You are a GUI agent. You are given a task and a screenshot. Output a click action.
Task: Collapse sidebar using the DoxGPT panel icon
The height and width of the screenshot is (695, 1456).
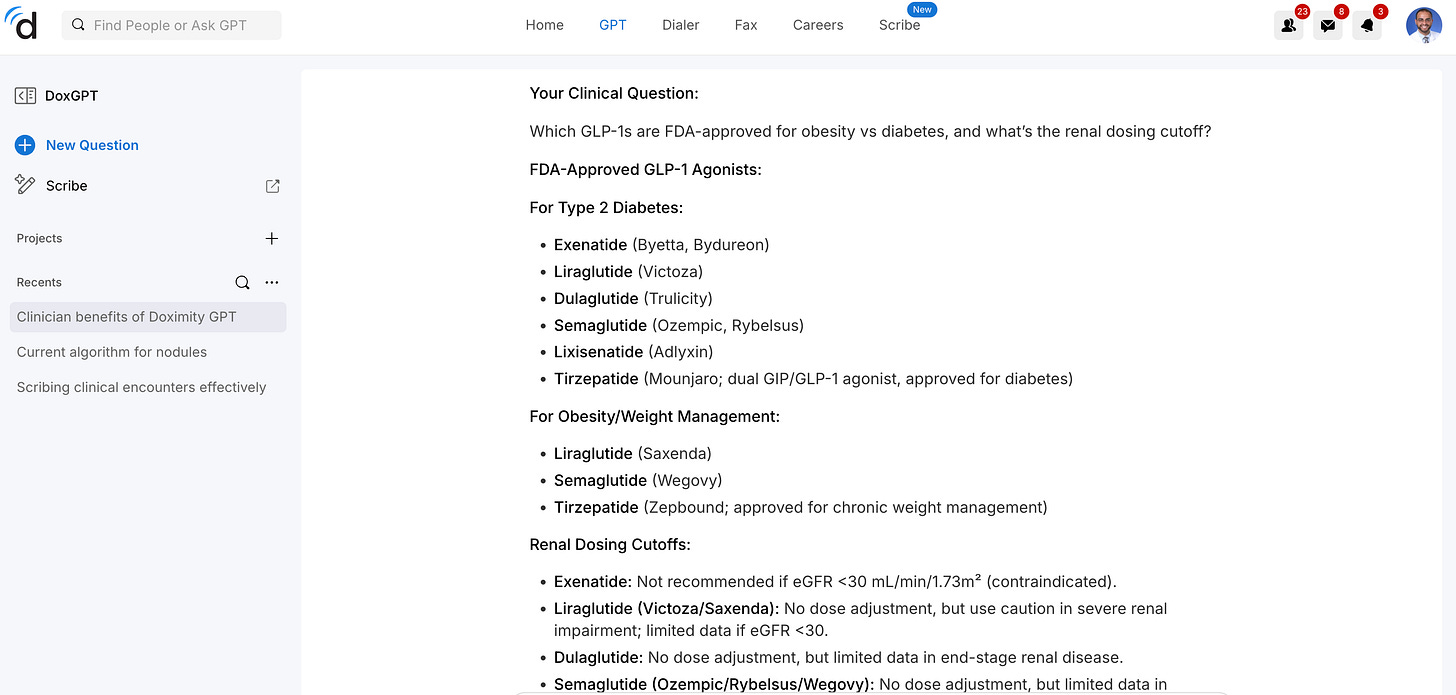coord(25,96)
